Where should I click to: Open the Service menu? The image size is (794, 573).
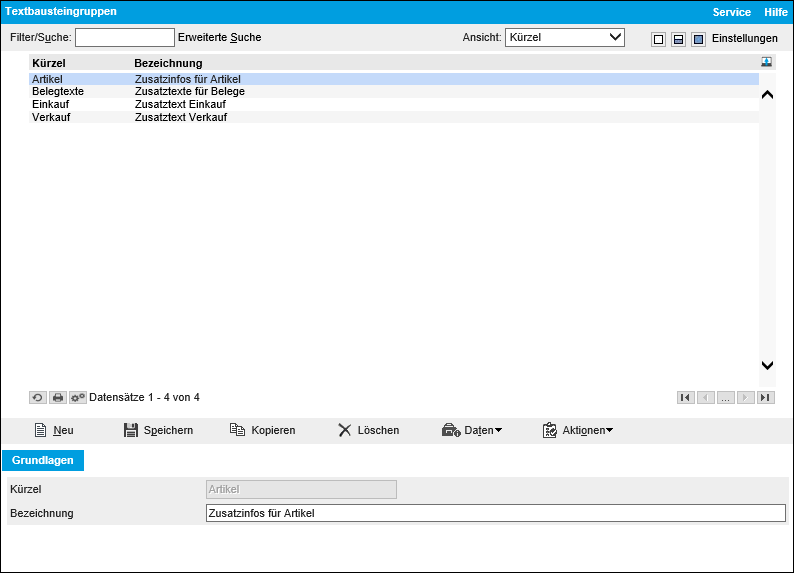[x=731, y=12]
